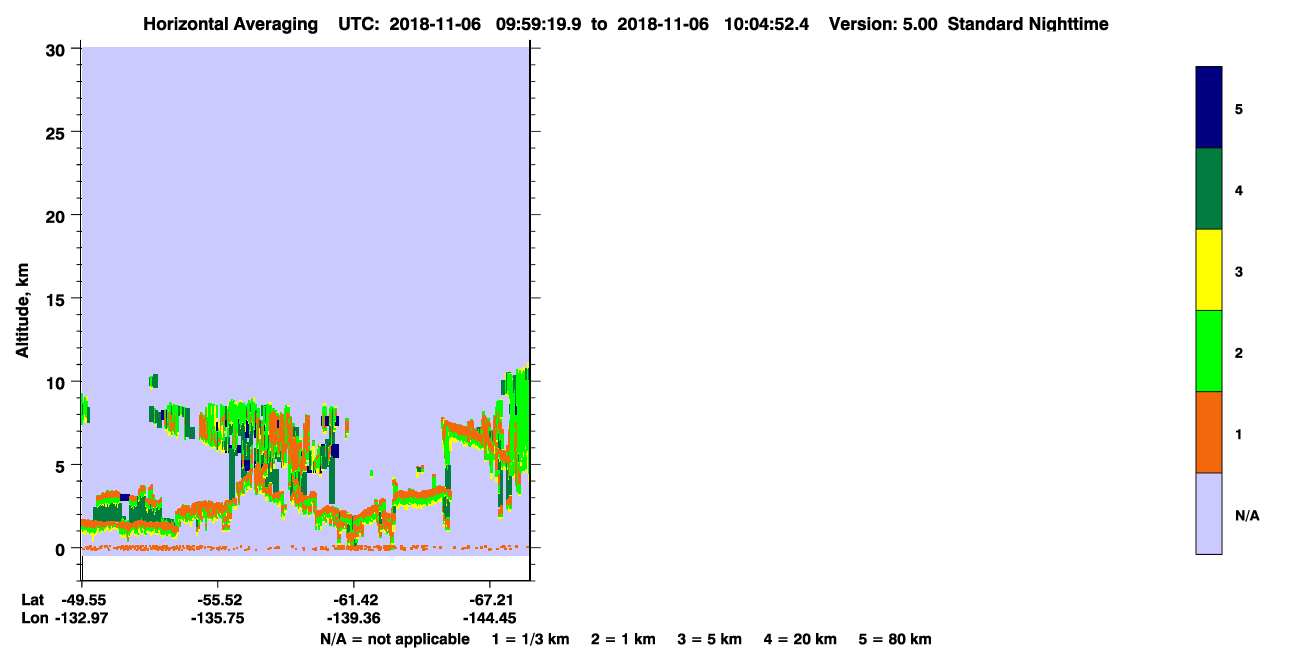Click longitude value '-139.36'
This screenshot has height=667, width=1300.
coord(354,618)
